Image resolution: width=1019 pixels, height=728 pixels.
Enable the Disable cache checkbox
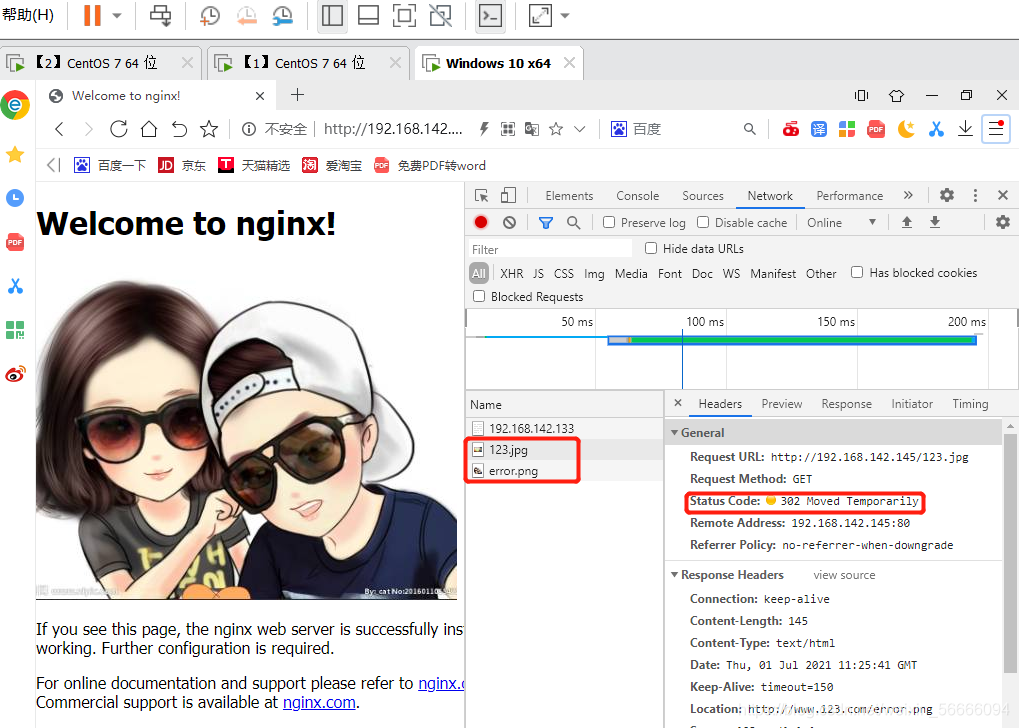tap(703, 222)
